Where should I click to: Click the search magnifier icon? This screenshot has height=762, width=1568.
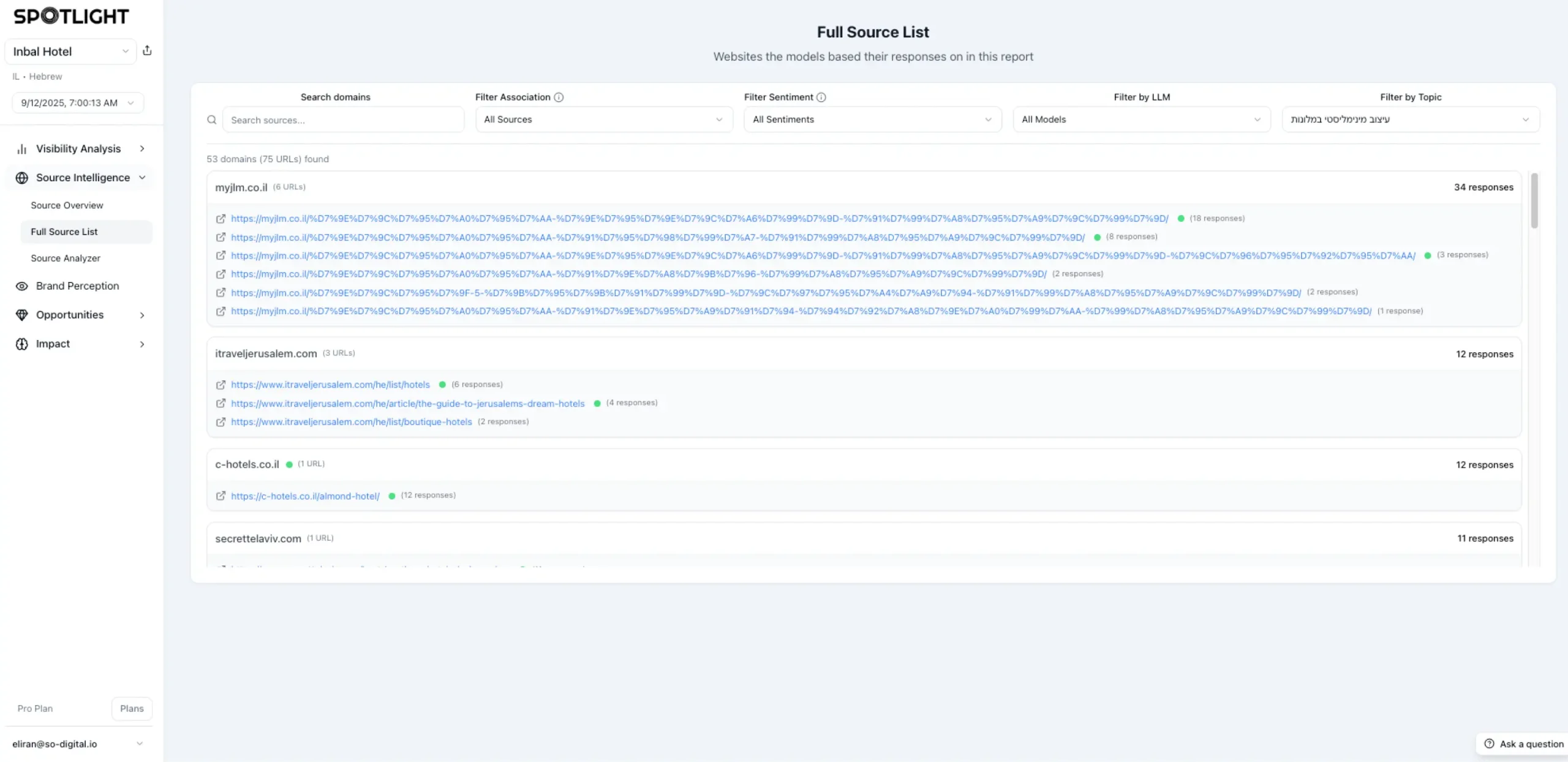(x=212, y=120)
